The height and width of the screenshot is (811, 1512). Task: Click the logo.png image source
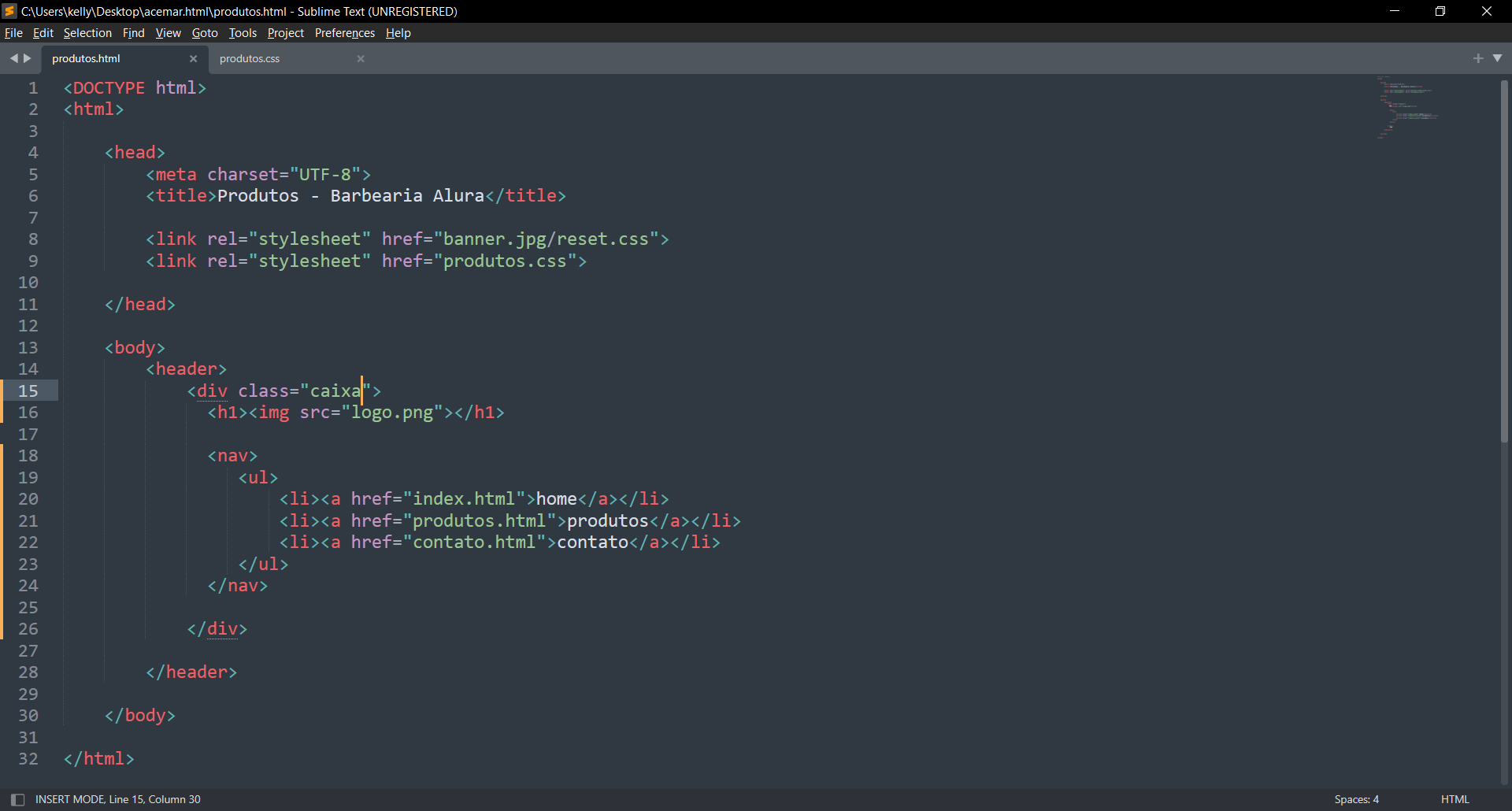pos(392,413)
